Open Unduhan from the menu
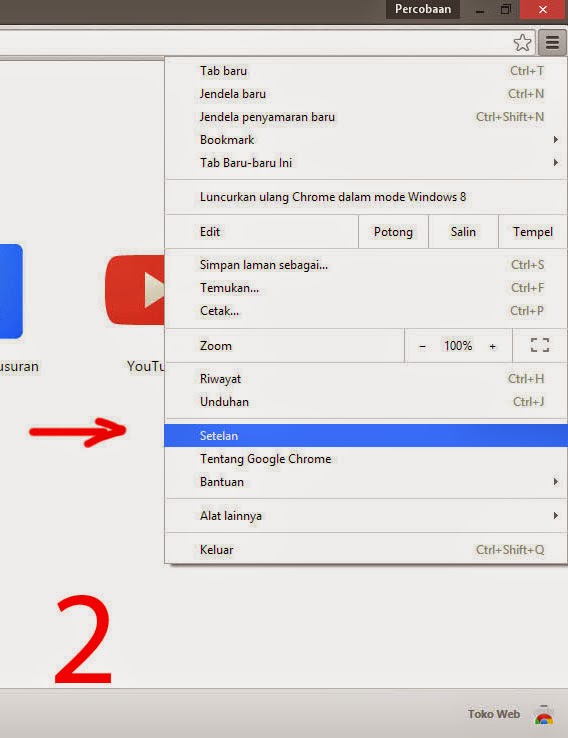 click(x=366, y=402)
